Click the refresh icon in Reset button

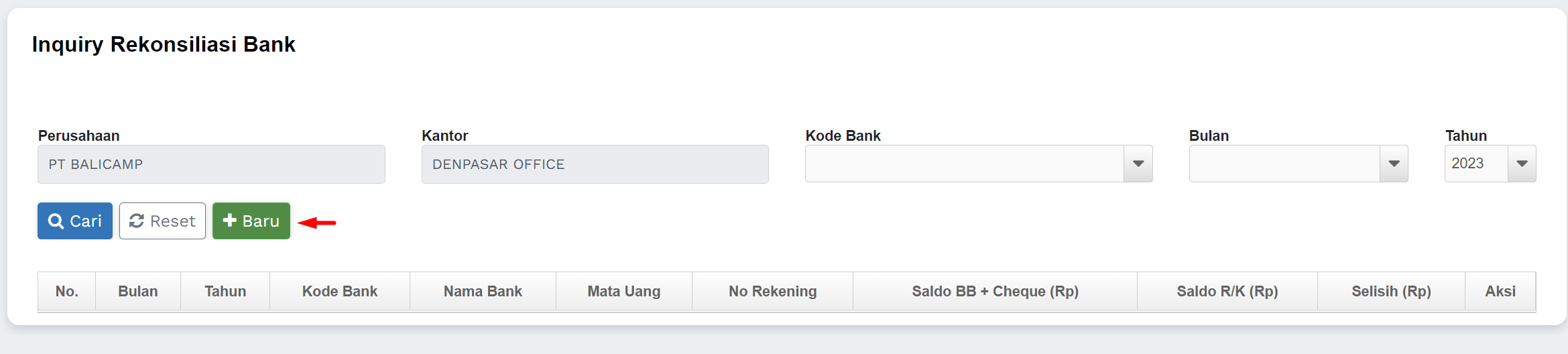(x=137, y=221)
